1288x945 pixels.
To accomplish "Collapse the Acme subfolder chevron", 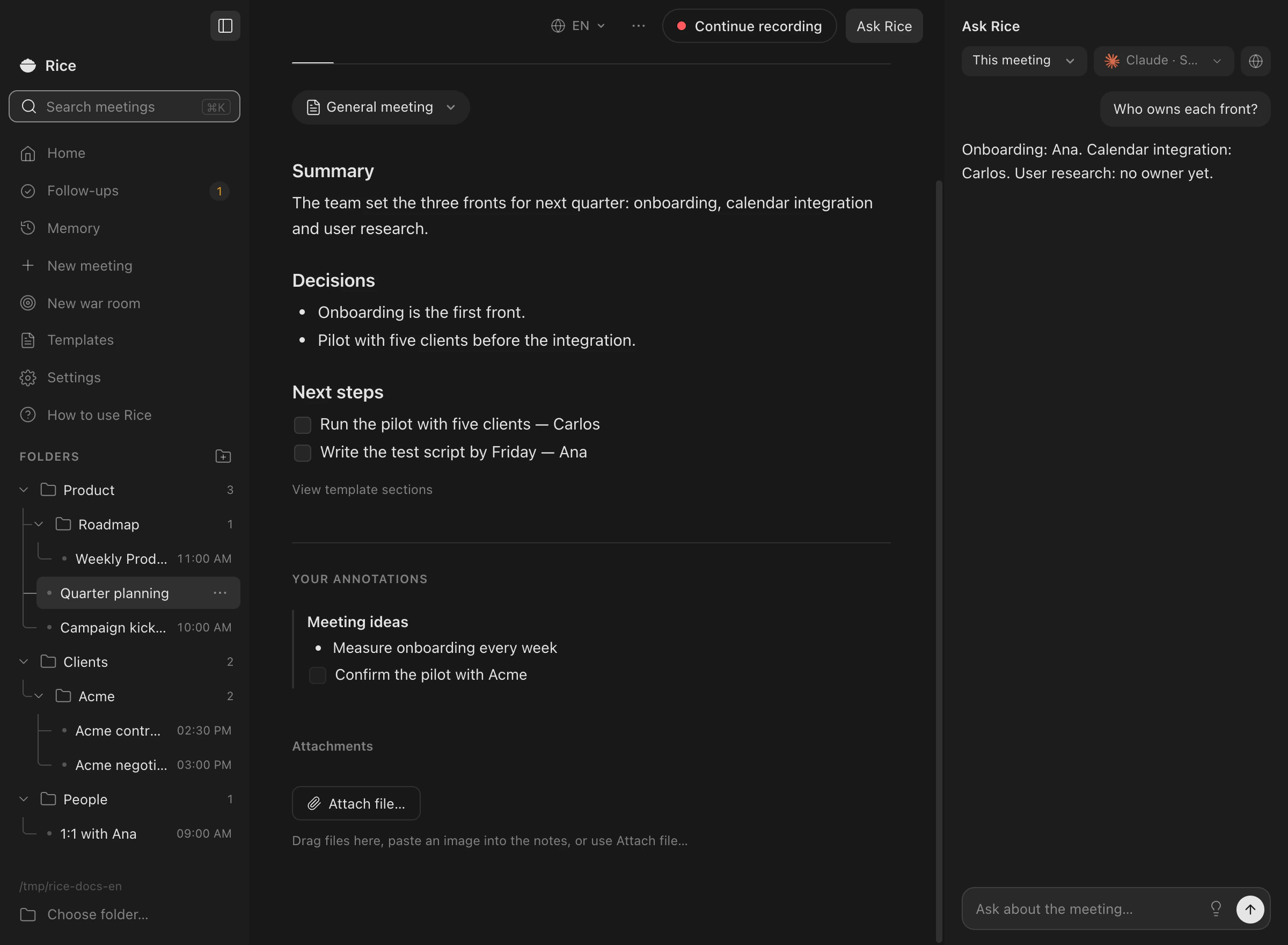I will pos(39,695).
